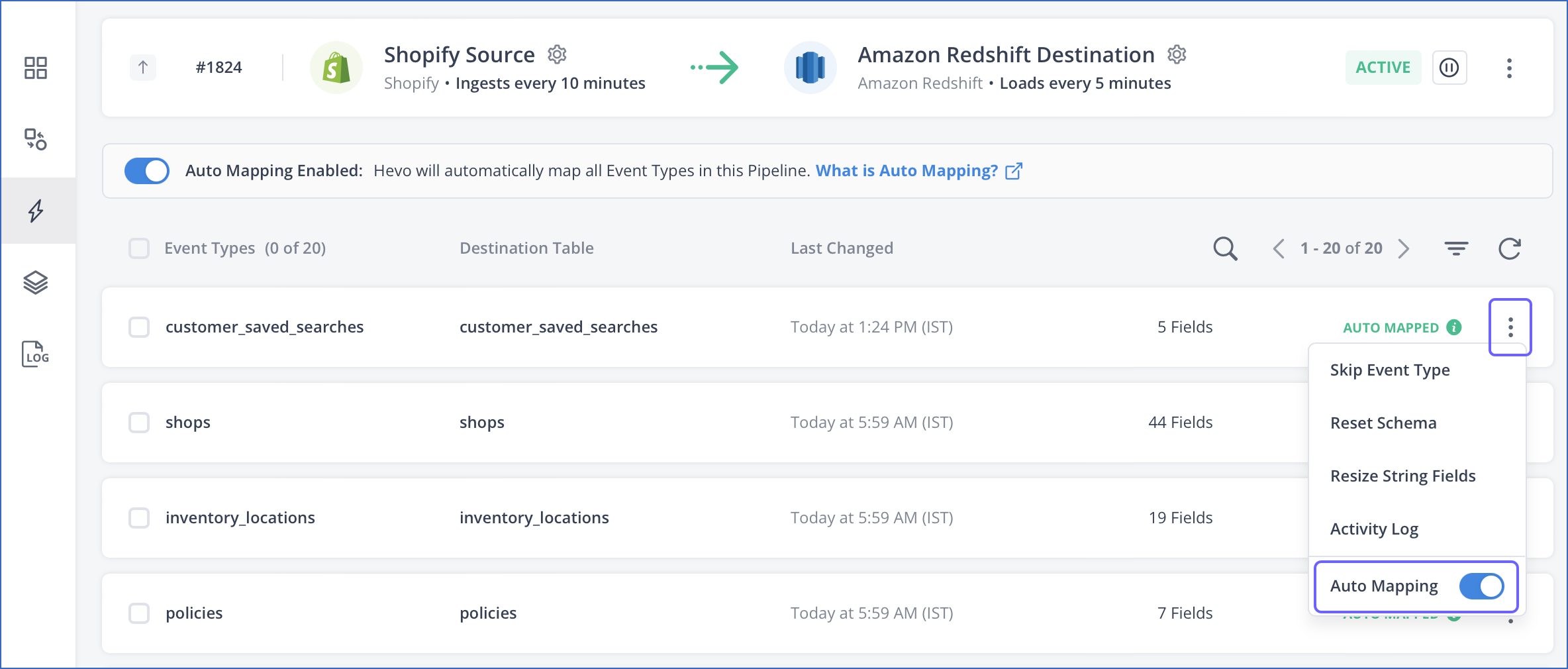
Task: Open the pipeline header three-dot menu
Action: point(1509,68)
